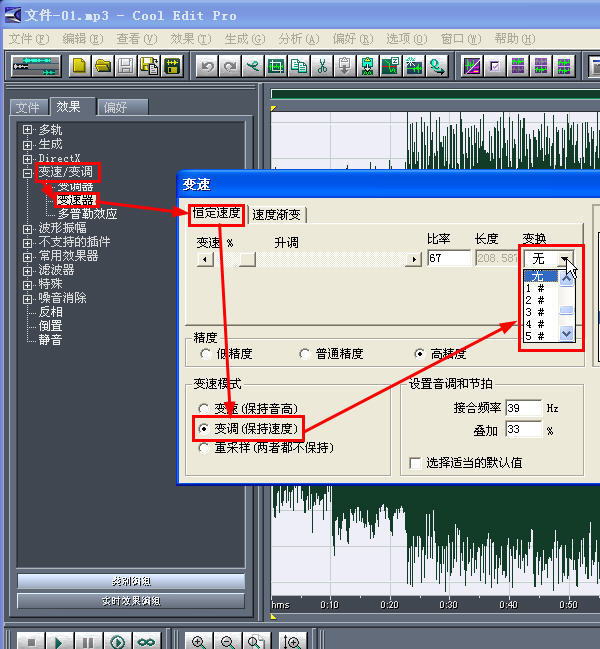Expand the 波形振幅 tree node

27,229
